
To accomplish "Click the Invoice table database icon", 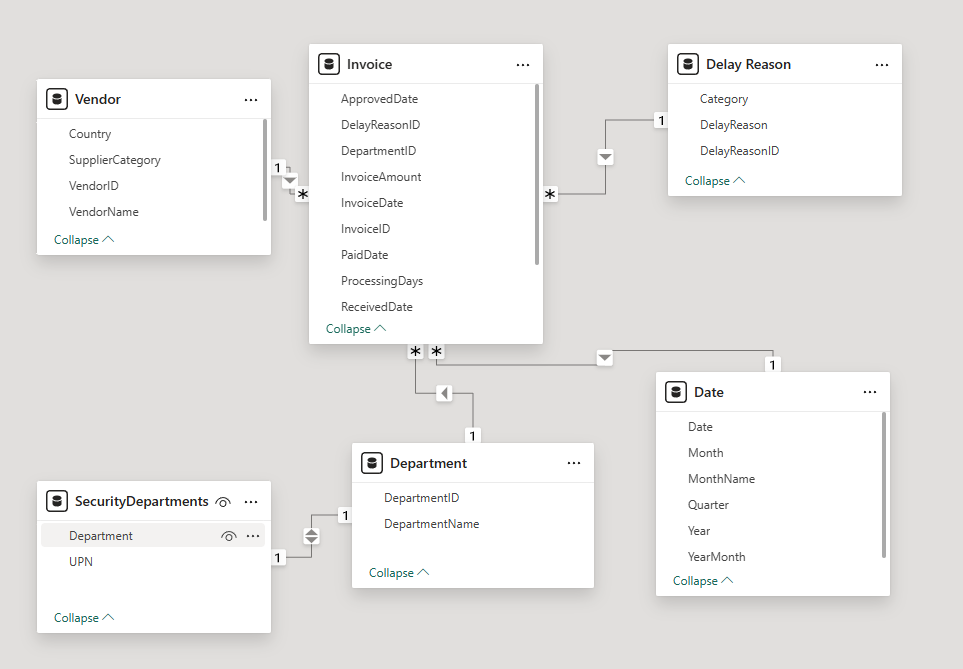I will point(328,64).
